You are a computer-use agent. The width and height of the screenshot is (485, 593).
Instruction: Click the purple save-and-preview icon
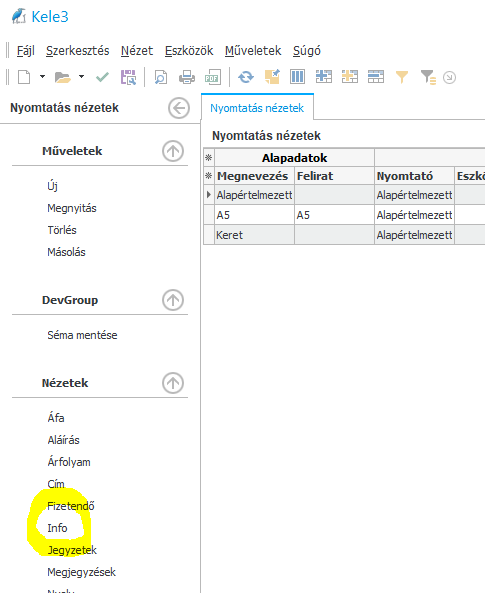[x=129, y=77]
